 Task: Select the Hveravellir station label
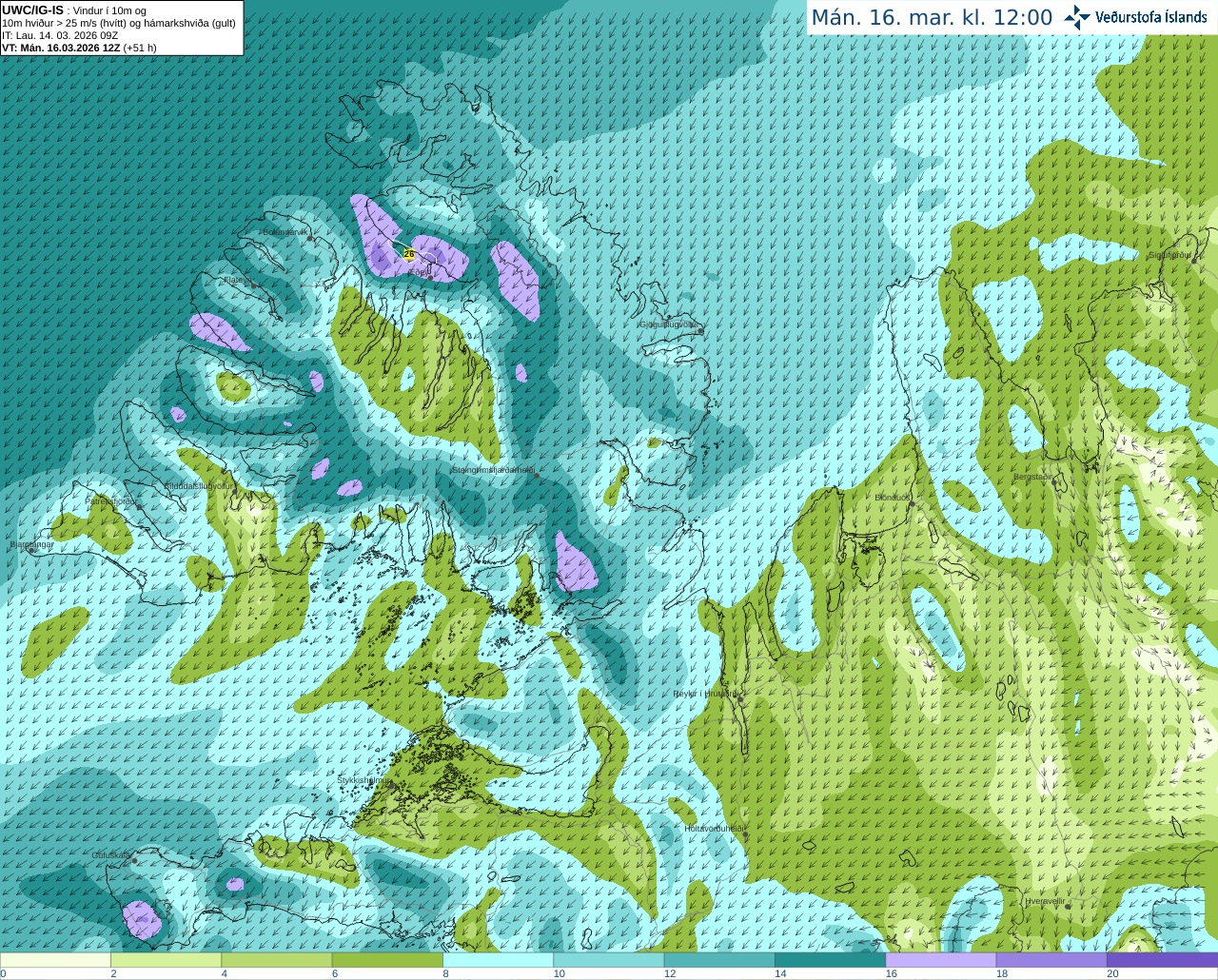tap(1045, 900)
